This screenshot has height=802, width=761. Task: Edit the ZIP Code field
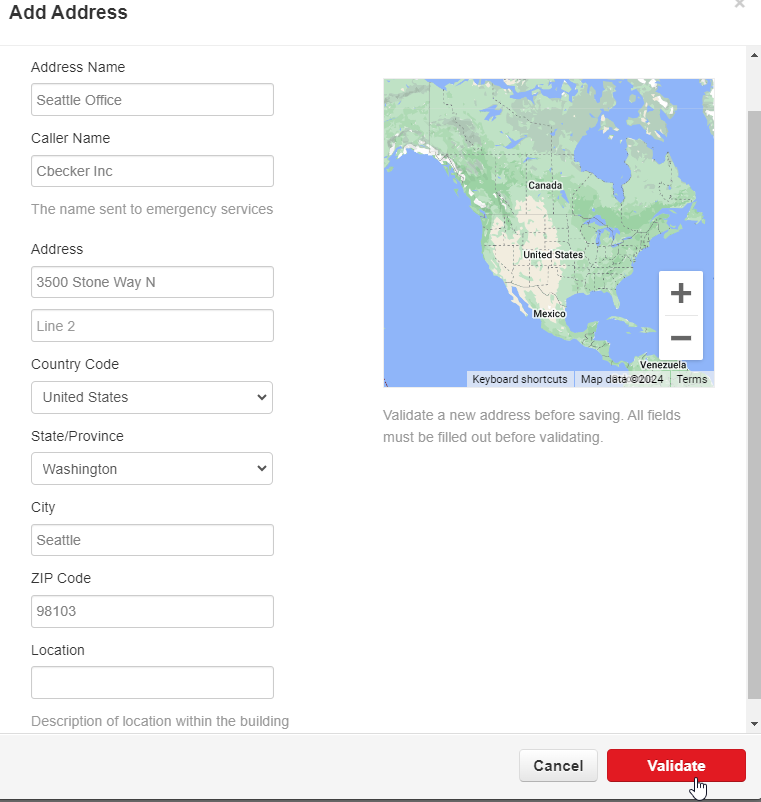point(152,612)
